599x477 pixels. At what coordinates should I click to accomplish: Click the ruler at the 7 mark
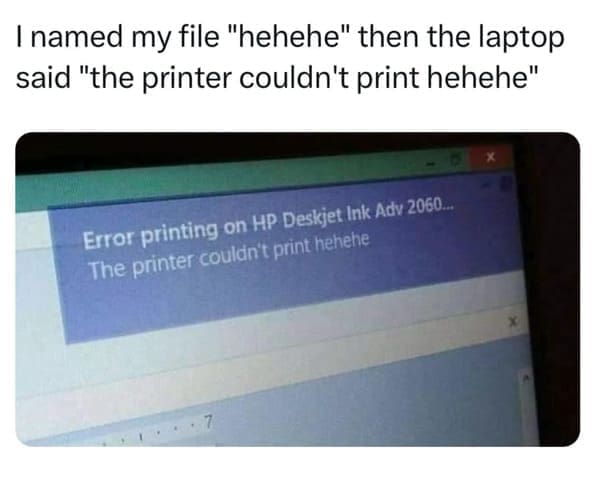coord(207,422)
